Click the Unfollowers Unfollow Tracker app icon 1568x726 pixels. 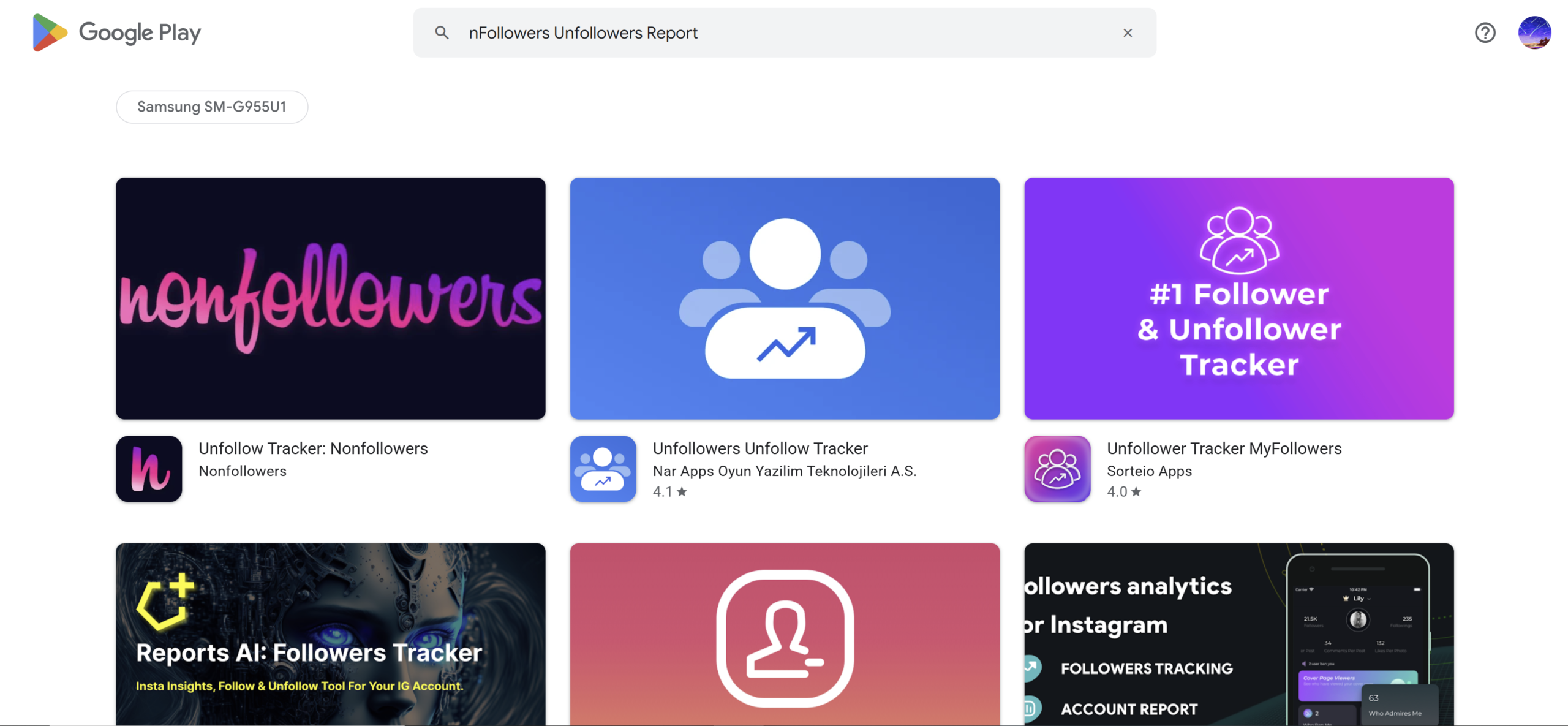(603, 469)
